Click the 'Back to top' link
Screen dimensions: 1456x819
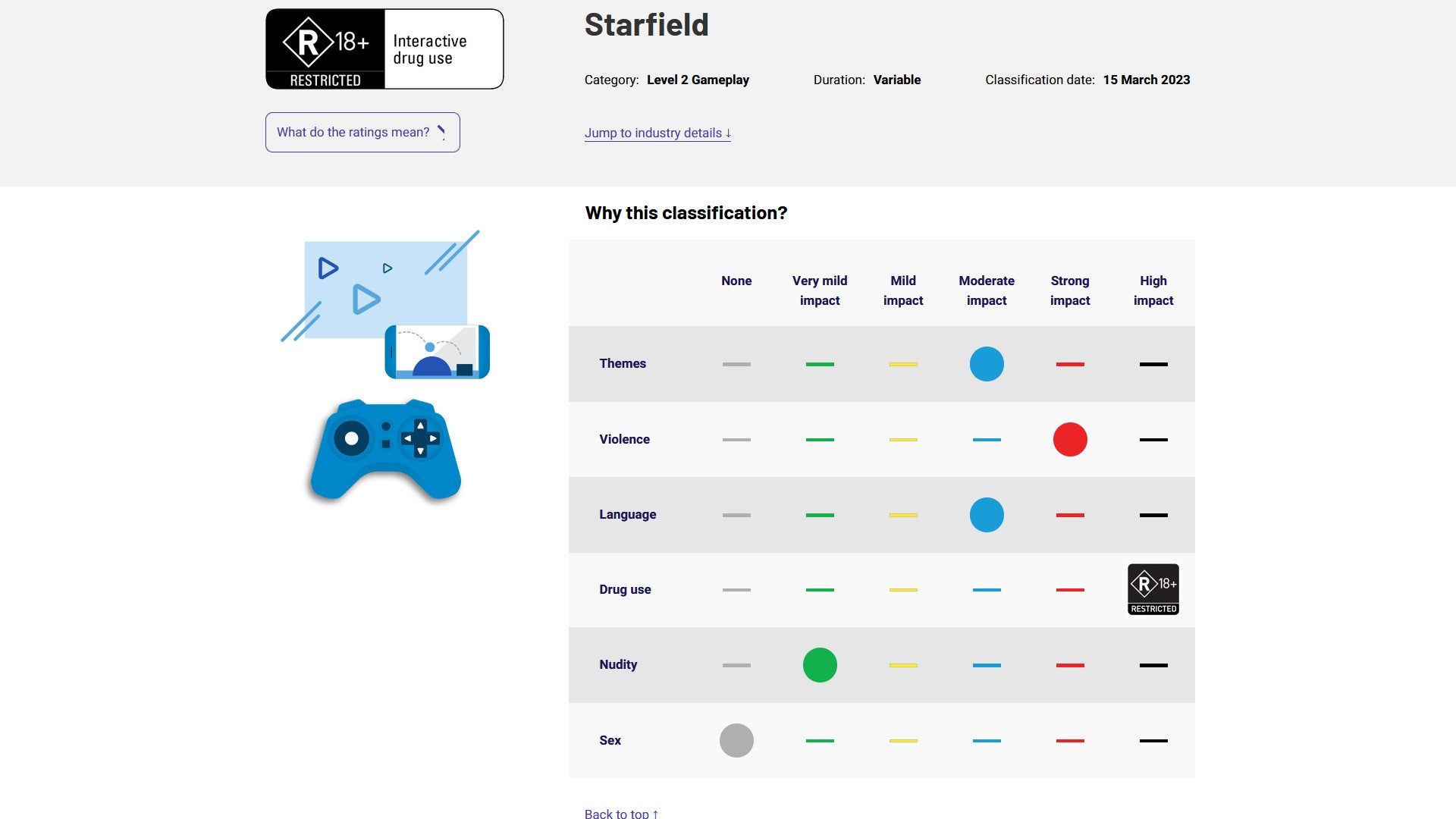pos(621,813)
